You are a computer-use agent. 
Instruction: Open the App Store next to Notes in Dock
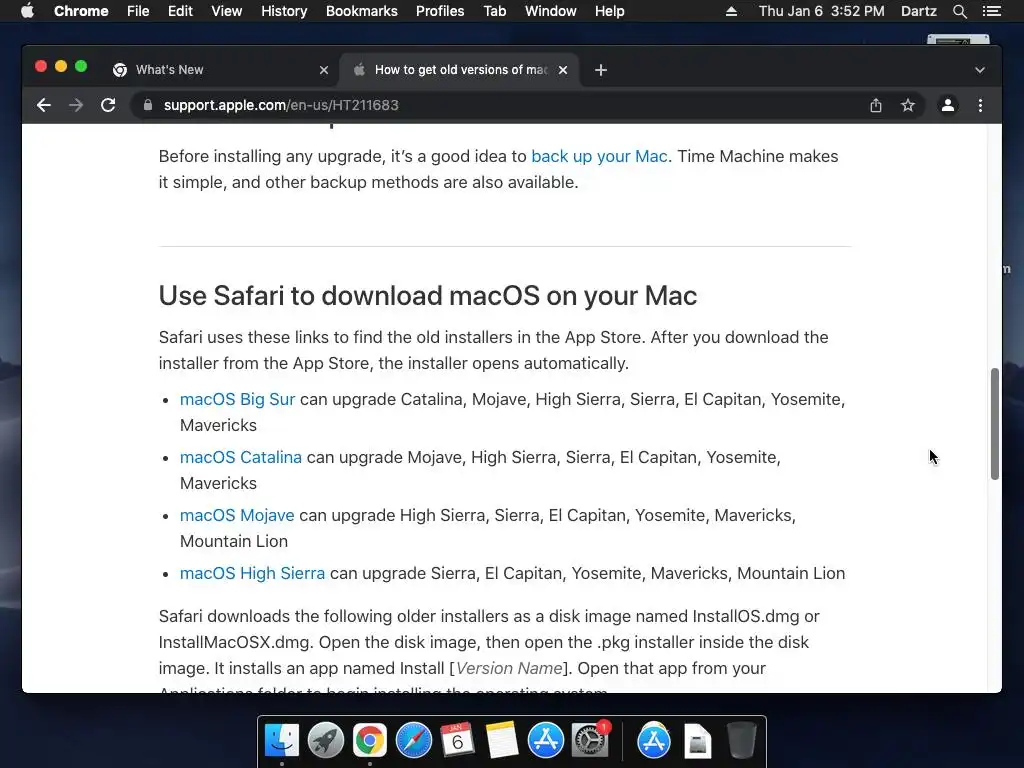pos(545,741)
